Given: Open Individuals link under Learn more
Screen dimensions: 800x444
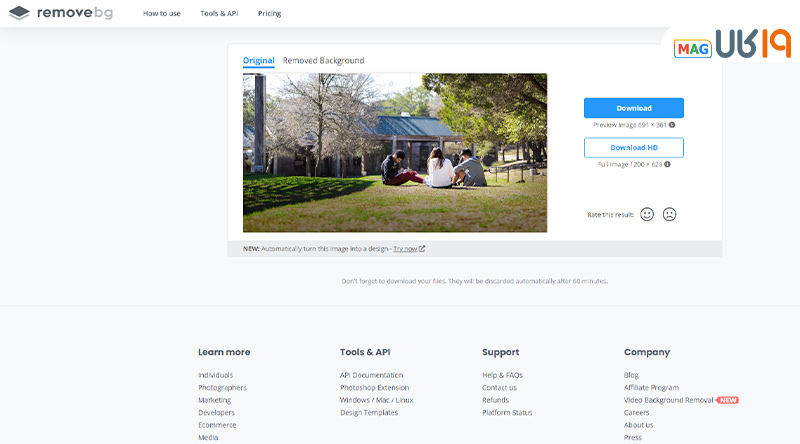Looking at the screenshot, I should pyautogui.click(x=215, y=375).
